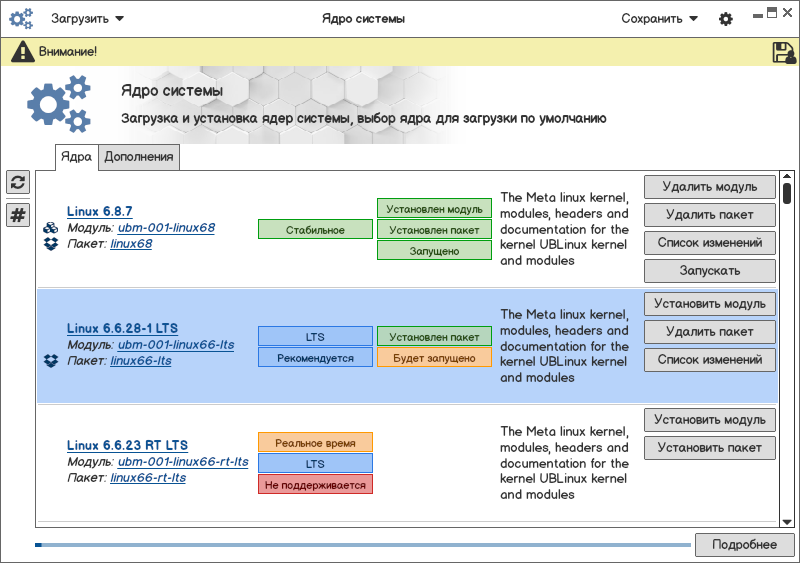Image resolution: width=800 pixels, height=563 pixels.
Task: Click the package icon beside linux66-lts
Action: point(51,361)
